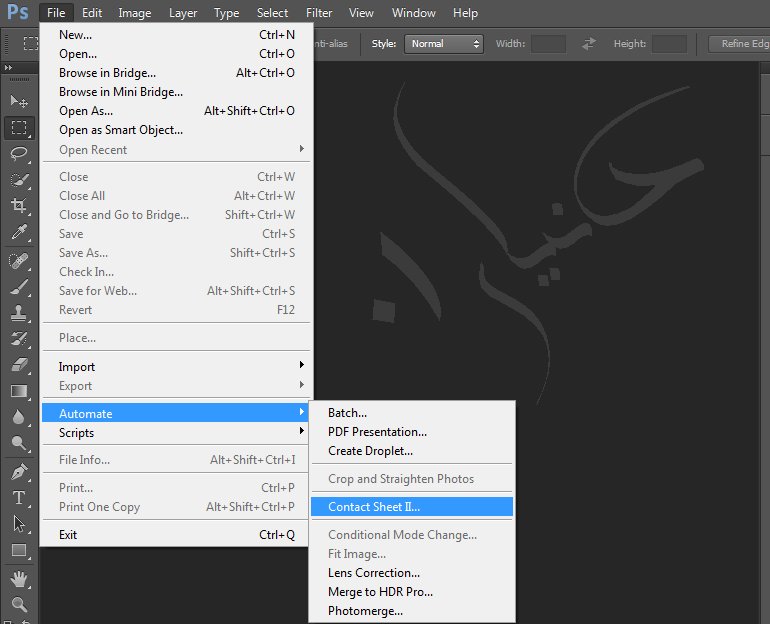Choose Open as Smart Object...
The width and height of the screenshot is (770, 624).
coord(176,130)
